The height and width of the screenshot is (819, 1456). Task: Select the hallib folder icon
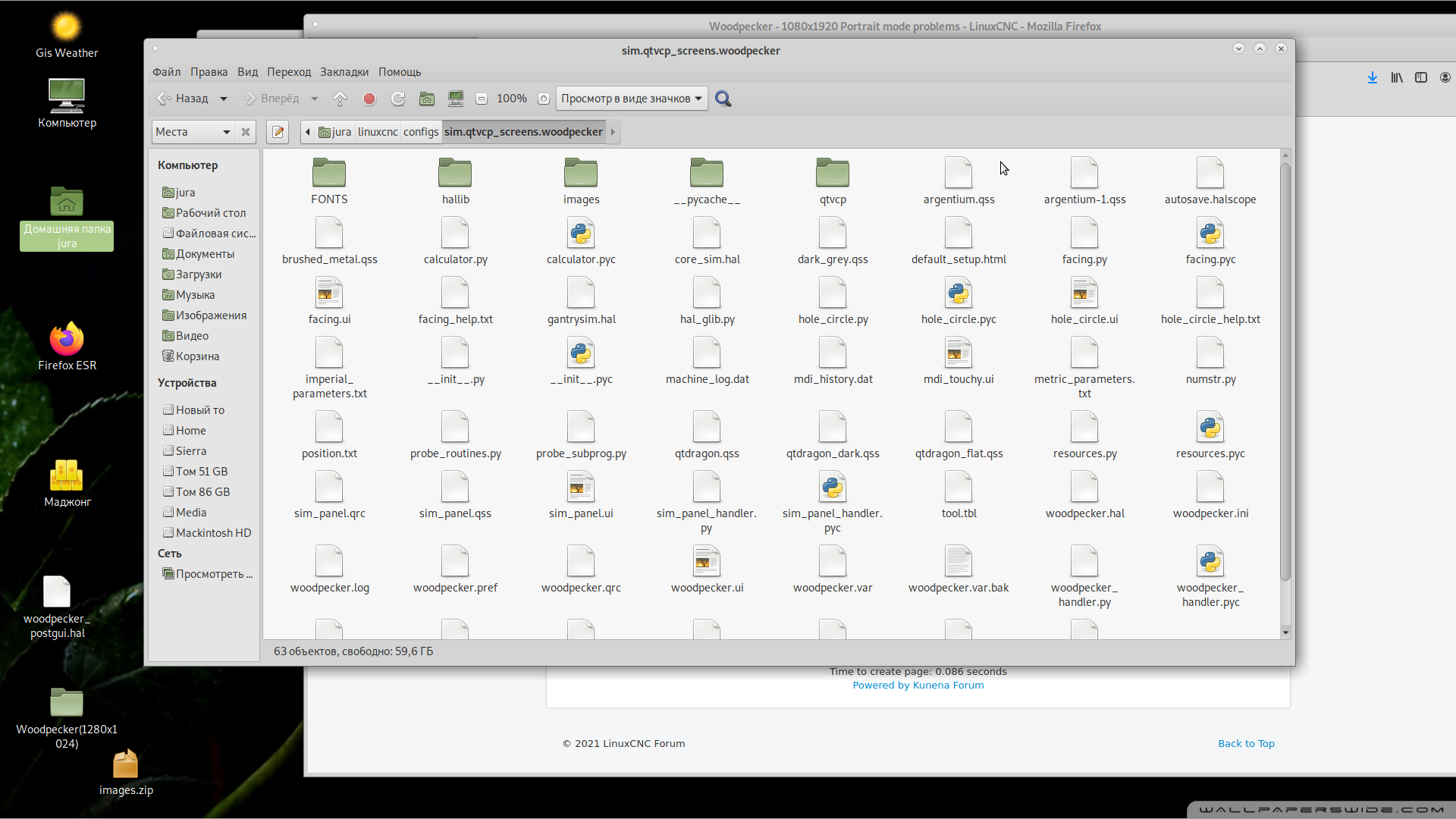(x=455, y=173)
